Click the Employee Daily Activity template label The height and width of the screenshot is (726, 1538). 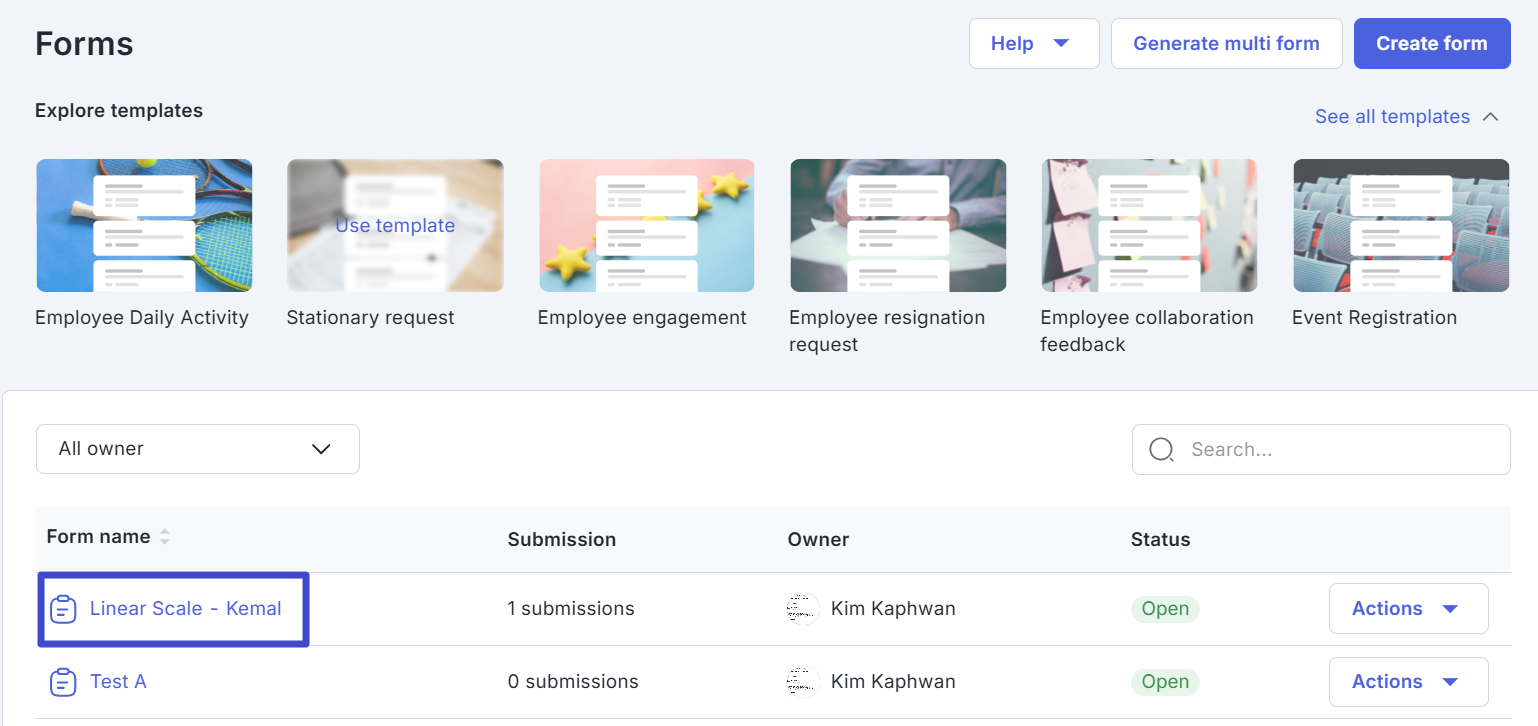click(142, 318)
